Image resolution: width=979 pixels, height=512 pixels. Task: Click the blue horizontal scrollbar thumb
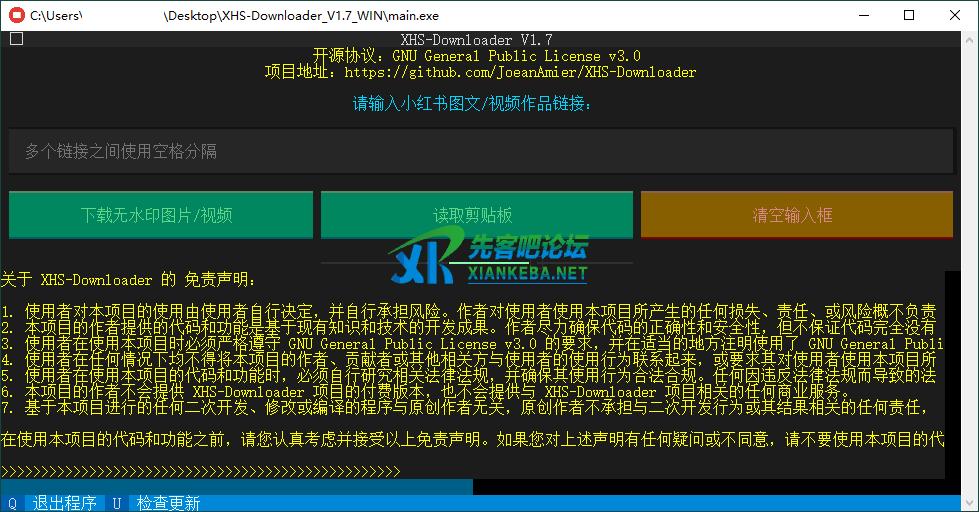[236, 487]
